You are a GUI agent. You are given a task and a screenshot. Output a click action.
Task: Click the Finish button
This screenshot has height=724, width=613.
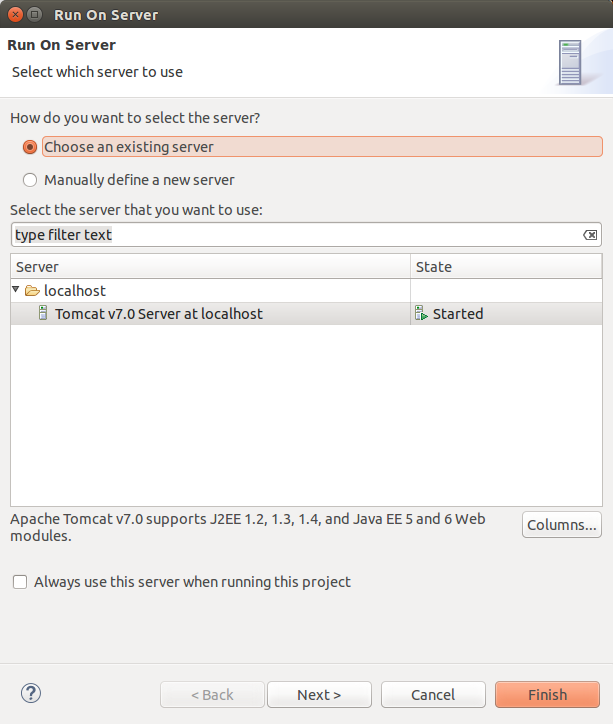pos(547,694)
